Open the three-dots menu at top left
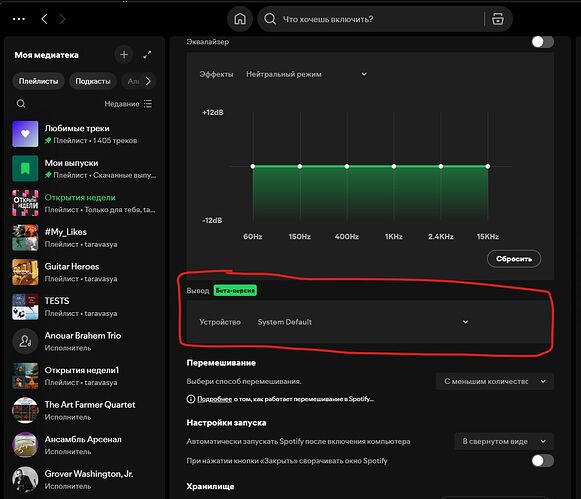Viewport: 581px width, 499px height. click(19, 19)
